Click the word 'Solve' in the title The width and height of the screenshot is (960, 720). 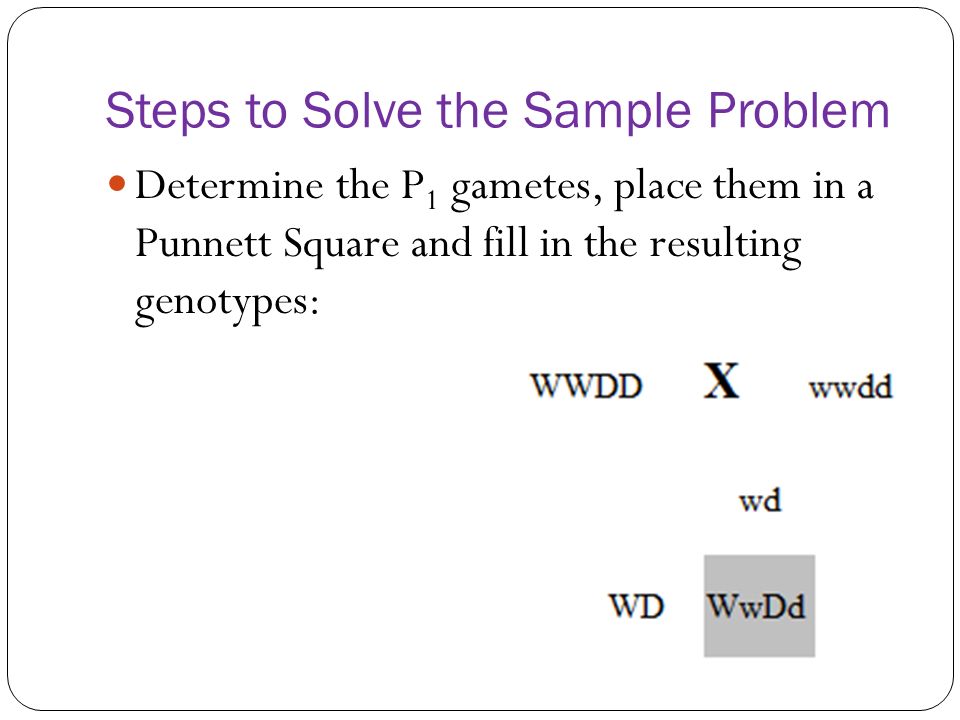(x=362, y=110)
